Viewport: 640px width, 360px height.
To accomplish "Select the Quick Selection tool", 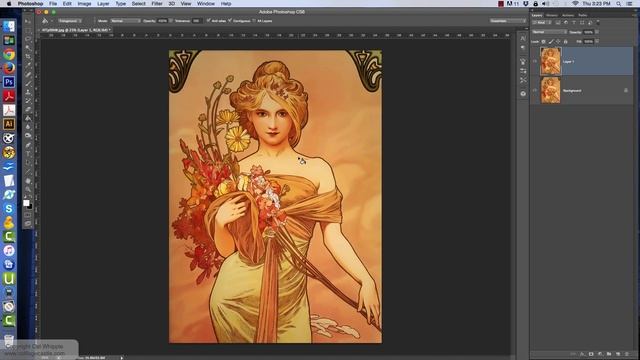I will click(28, 48).
